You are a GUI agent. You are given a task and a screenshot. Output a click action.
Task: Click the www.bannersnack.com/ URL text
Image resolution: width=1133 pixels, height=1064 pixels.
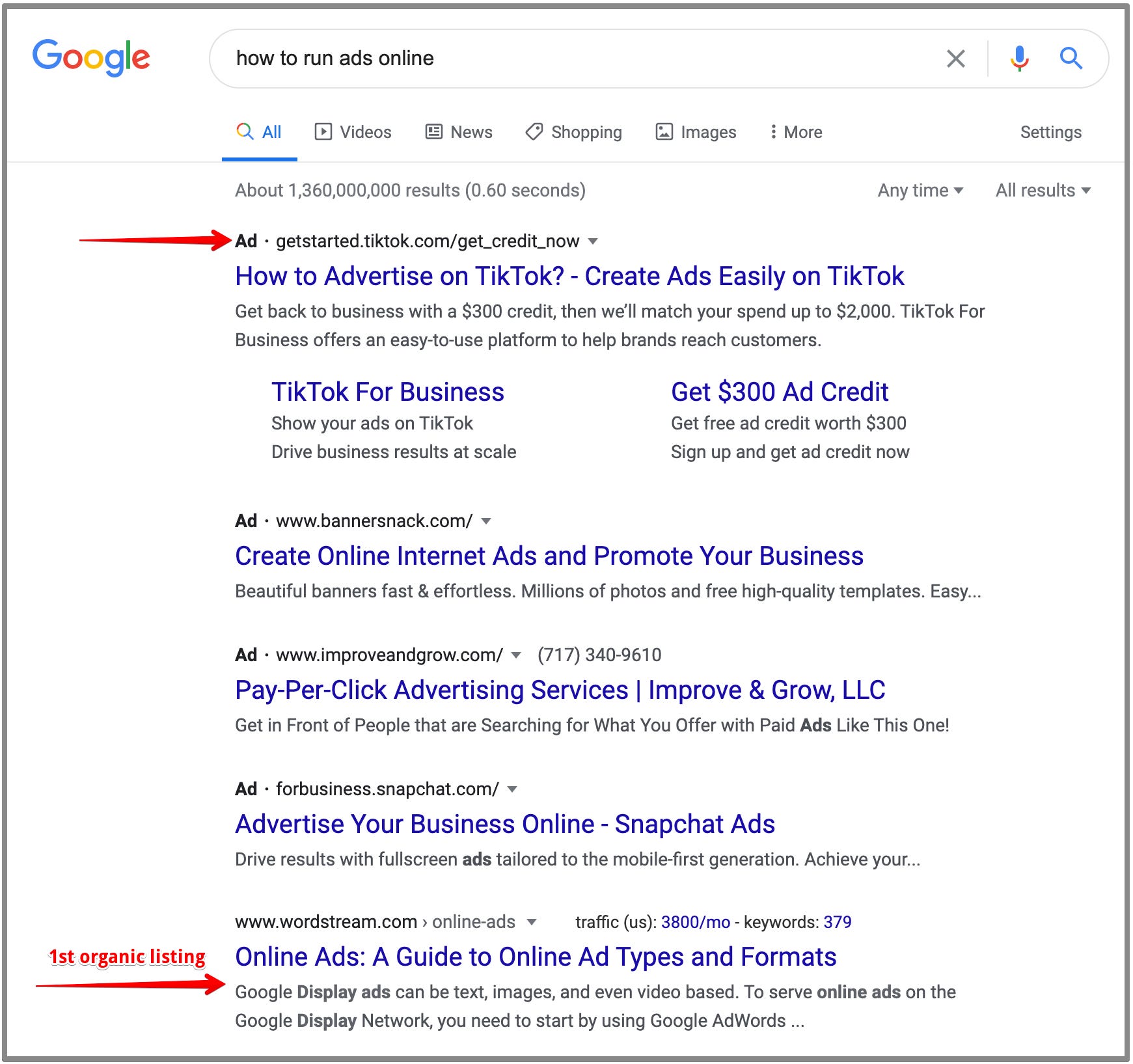click(374, 521)
